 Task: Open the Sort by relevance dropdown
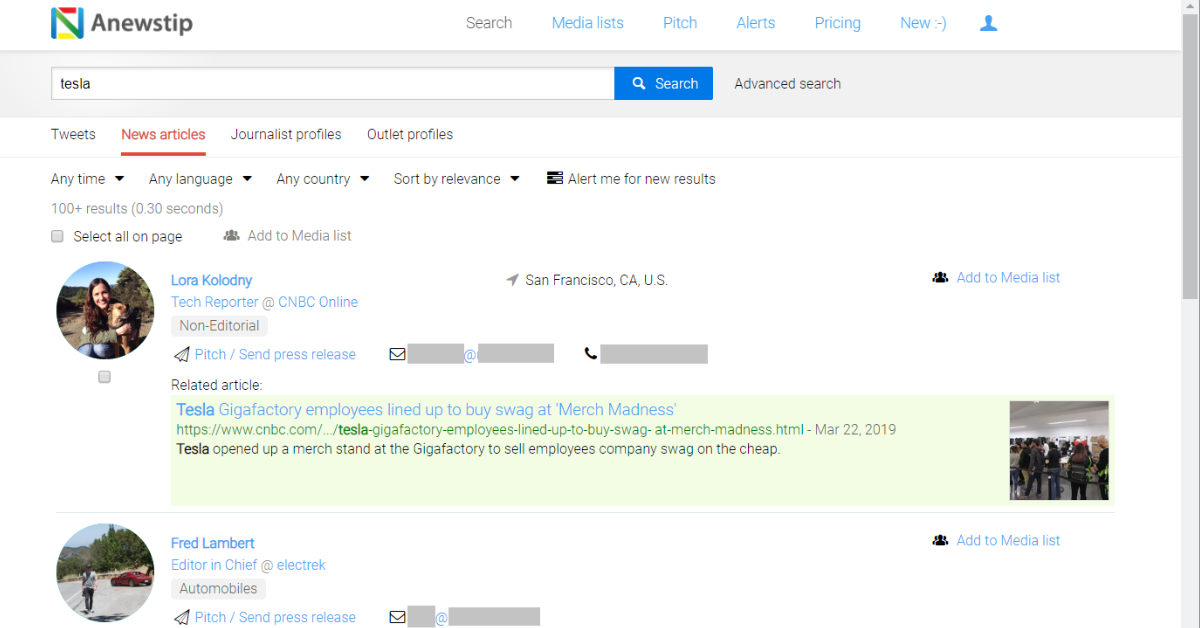coord(457,179)
